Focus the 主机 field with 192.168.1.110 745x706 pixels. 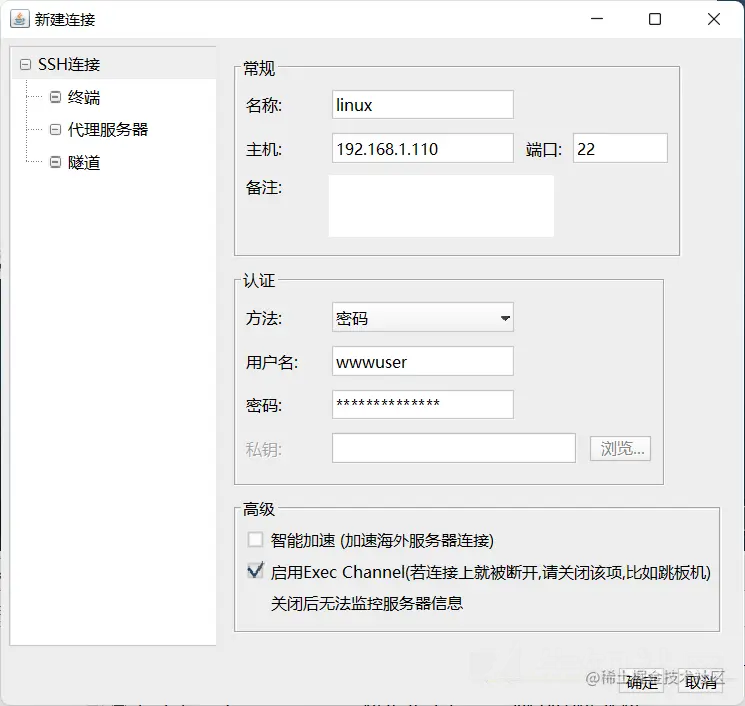coord(422,148)
